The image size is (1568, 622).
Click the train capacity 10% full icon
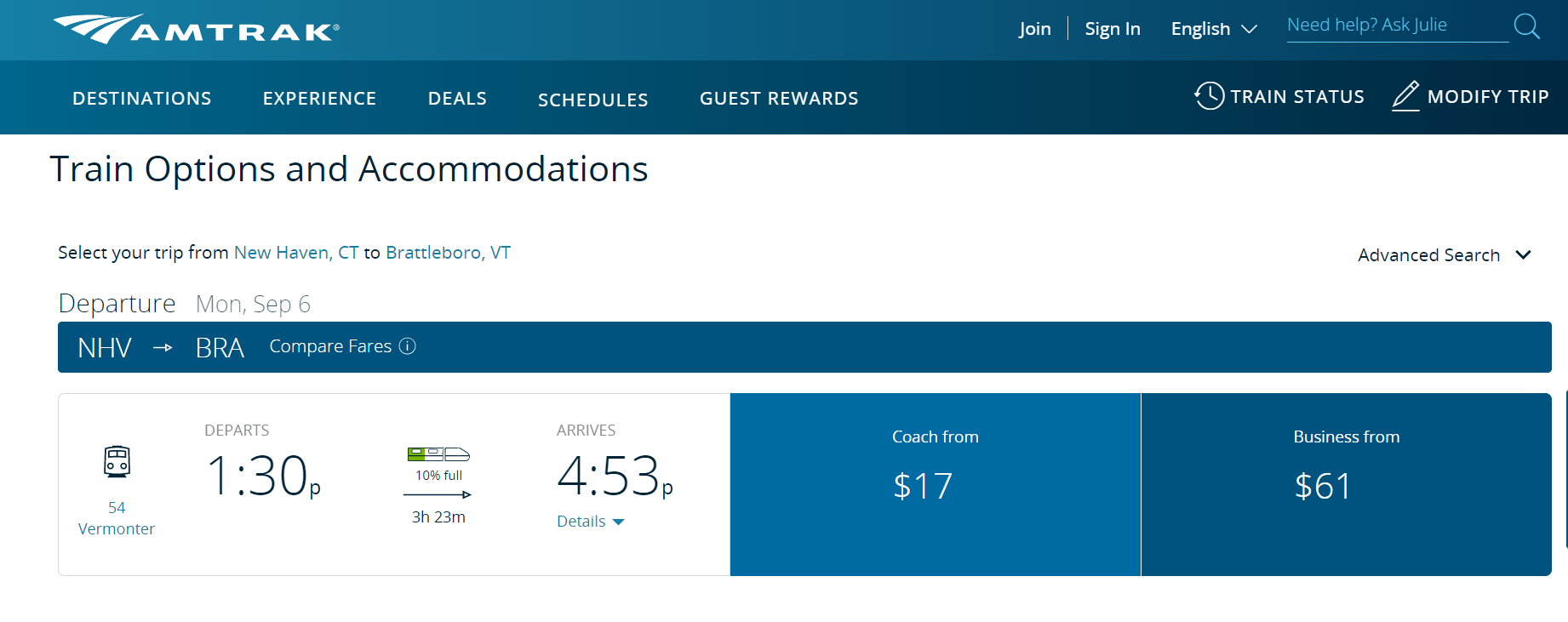click(438, 454)
